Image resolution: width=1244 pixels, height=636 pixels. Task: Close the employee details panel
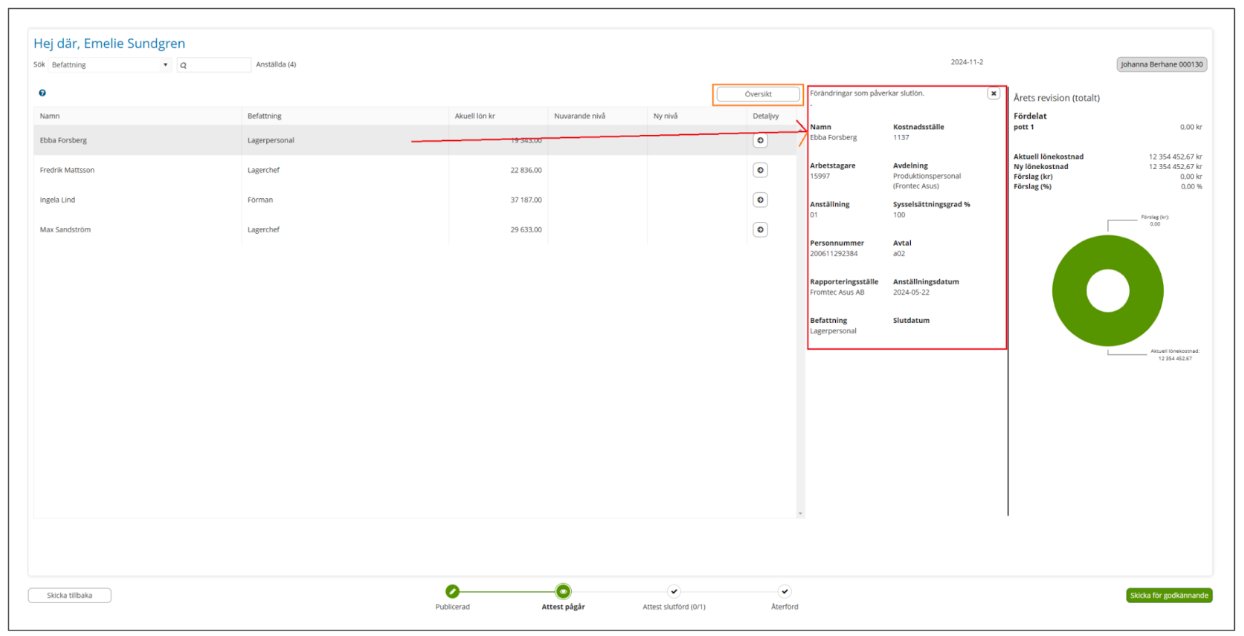993,93
